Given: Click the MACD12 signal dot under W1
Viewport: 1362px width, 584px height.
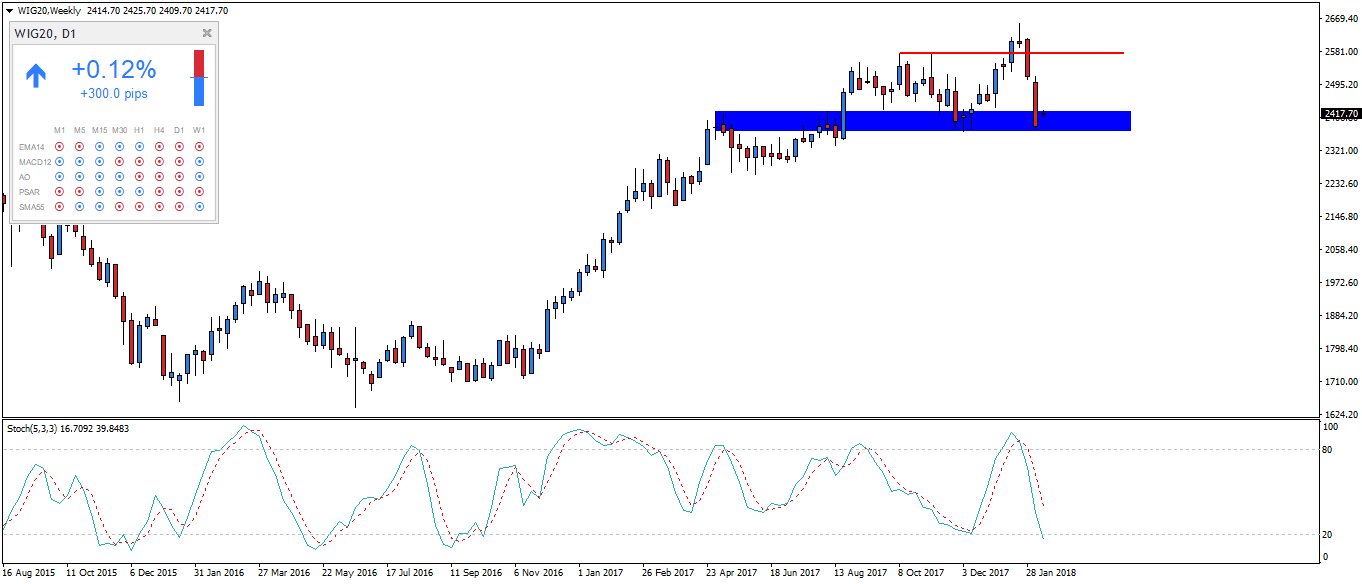Looking at the screenshot, I should (199, 161).
